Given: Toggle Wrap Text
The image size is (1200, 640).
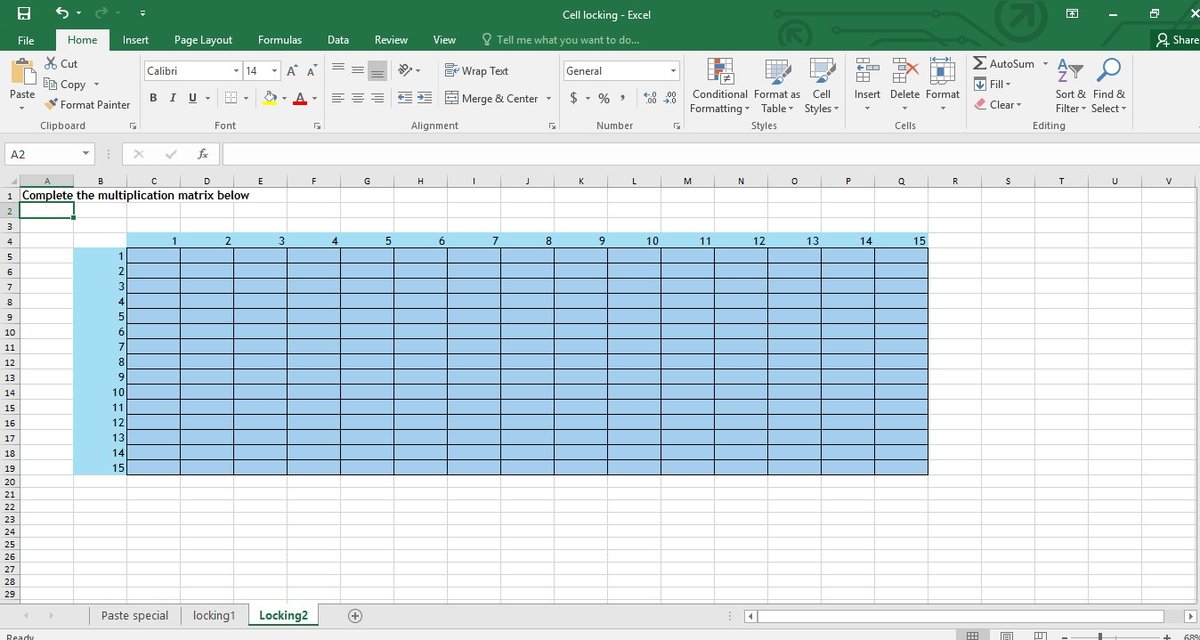Looking at the screenshot, I should click(x=477, y=71).
